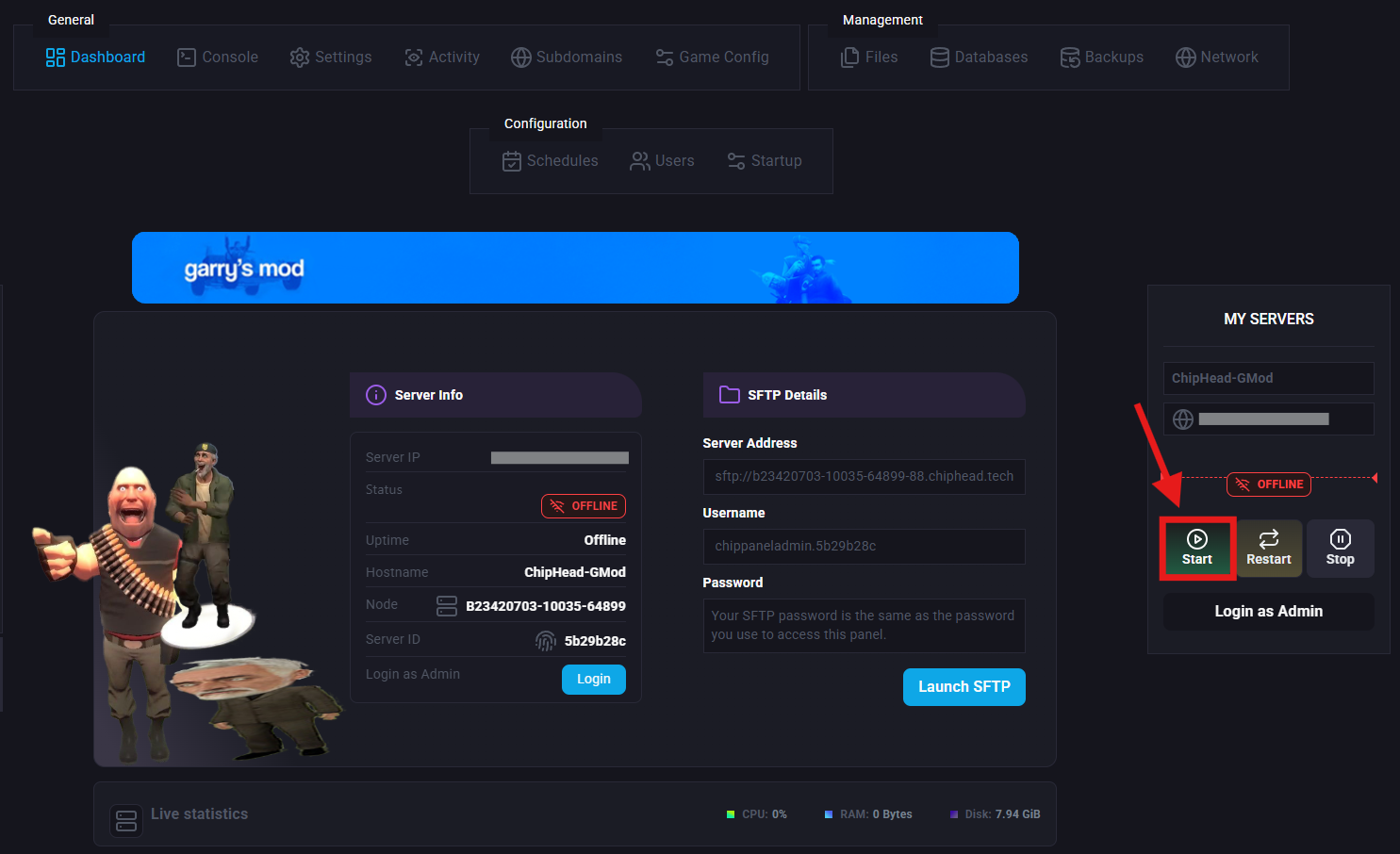Go to the Databases tab
This screenshot has width=1400, height=854.
(x=979, y=57)
